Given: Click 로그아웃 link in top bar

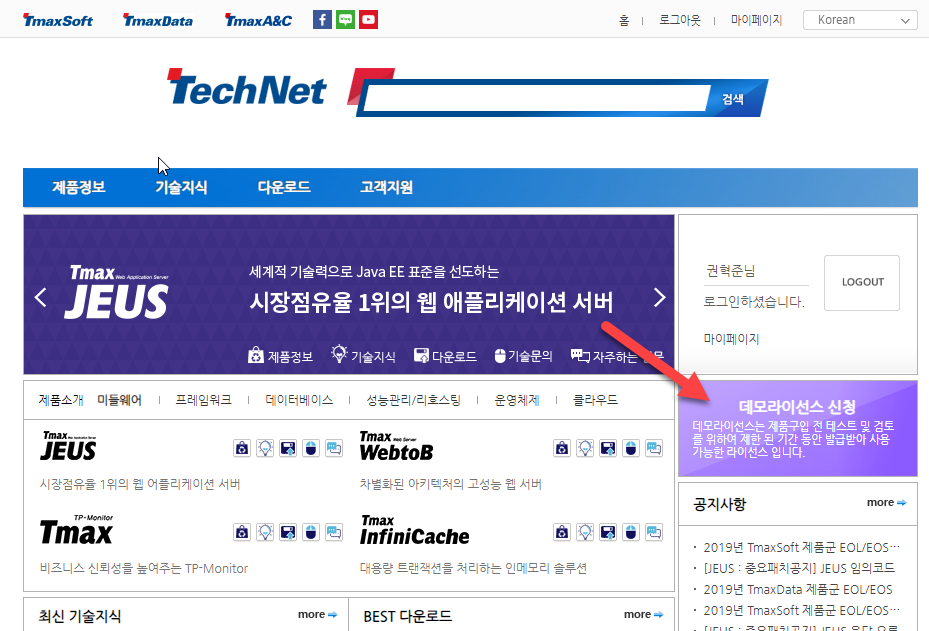Looking at the screenshot, I should tap(680, 20).
